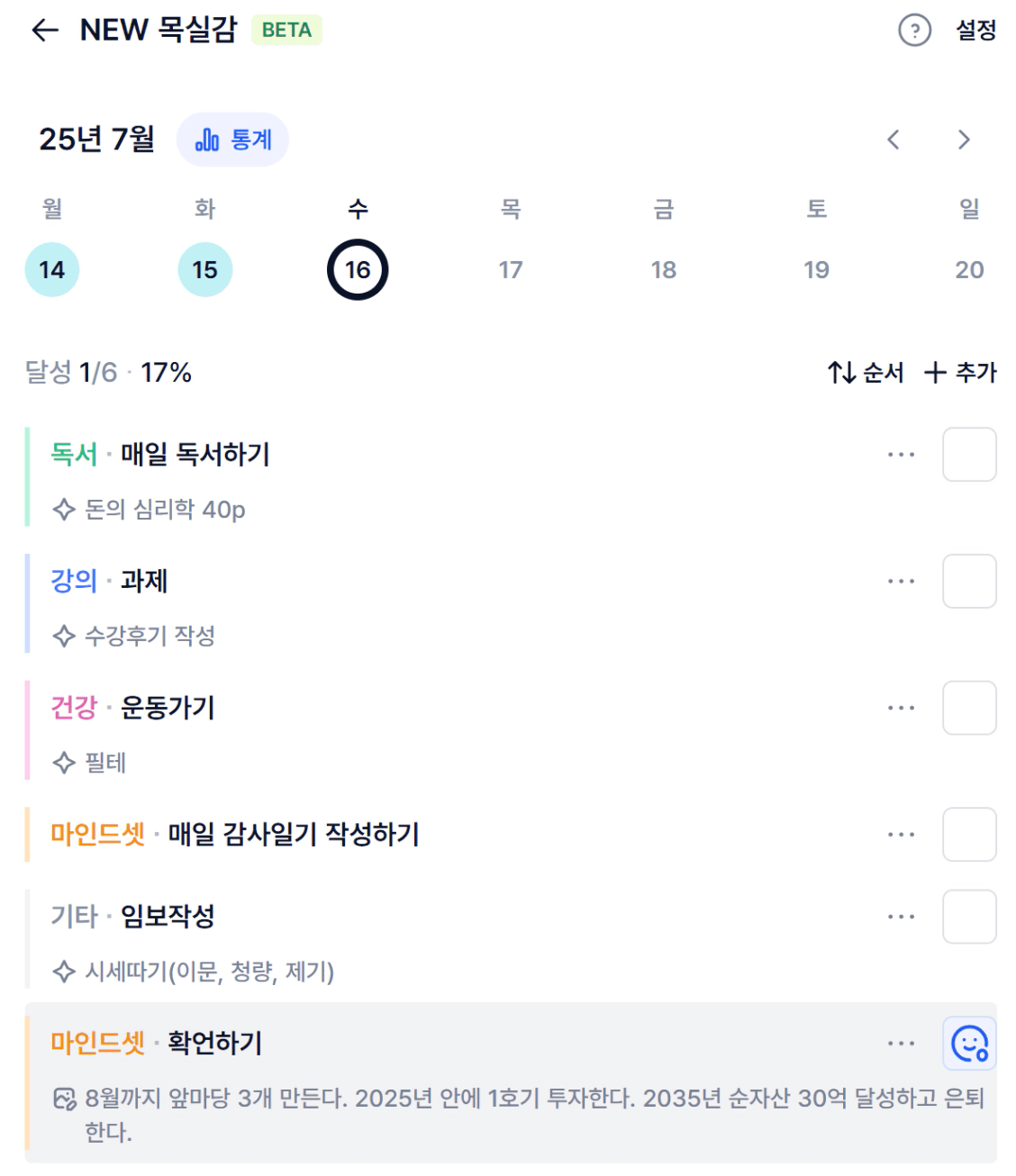Go to previous week with left chevron

[894, 140]
